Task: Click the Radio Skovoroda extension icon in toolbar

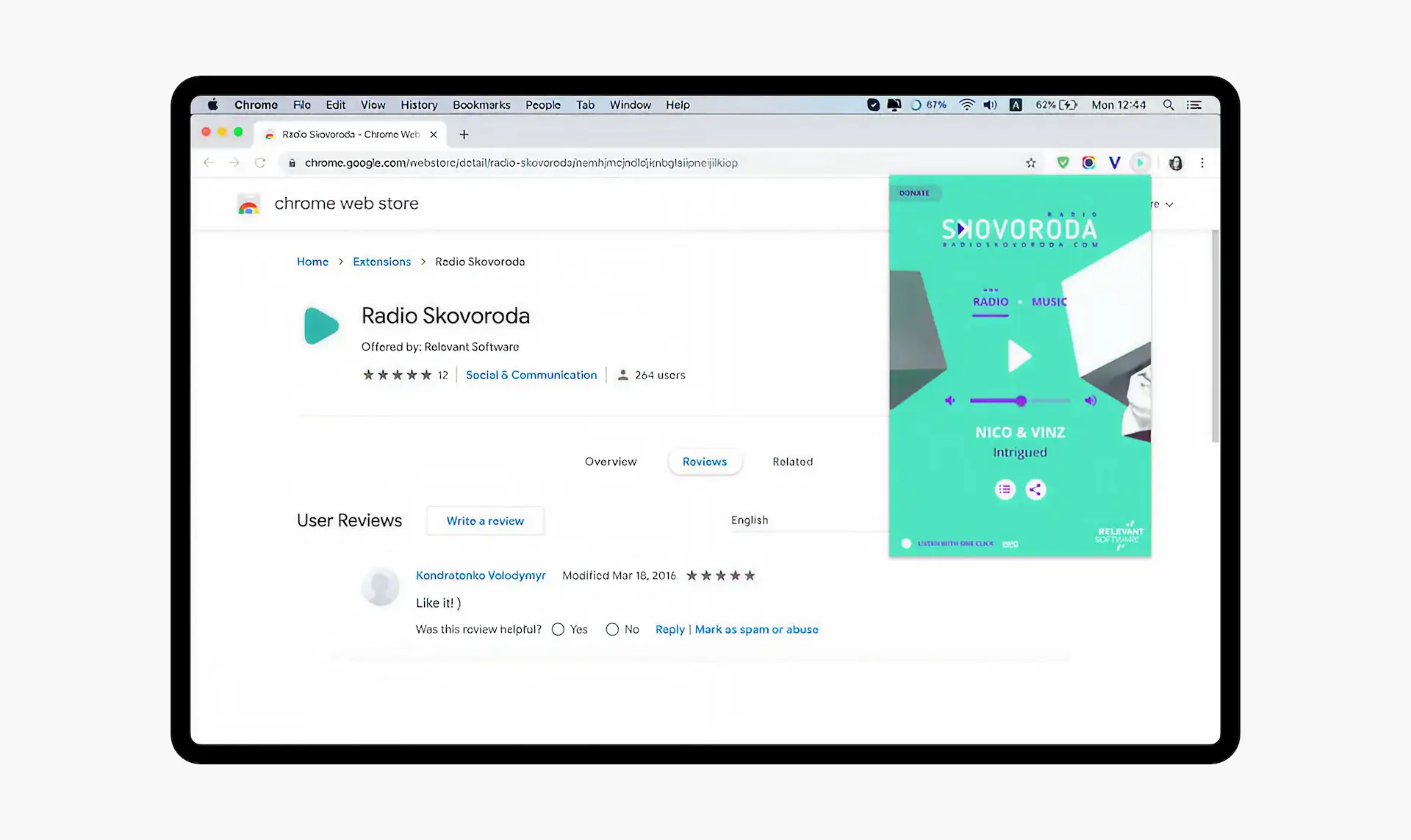Action: coord(1140,162)
